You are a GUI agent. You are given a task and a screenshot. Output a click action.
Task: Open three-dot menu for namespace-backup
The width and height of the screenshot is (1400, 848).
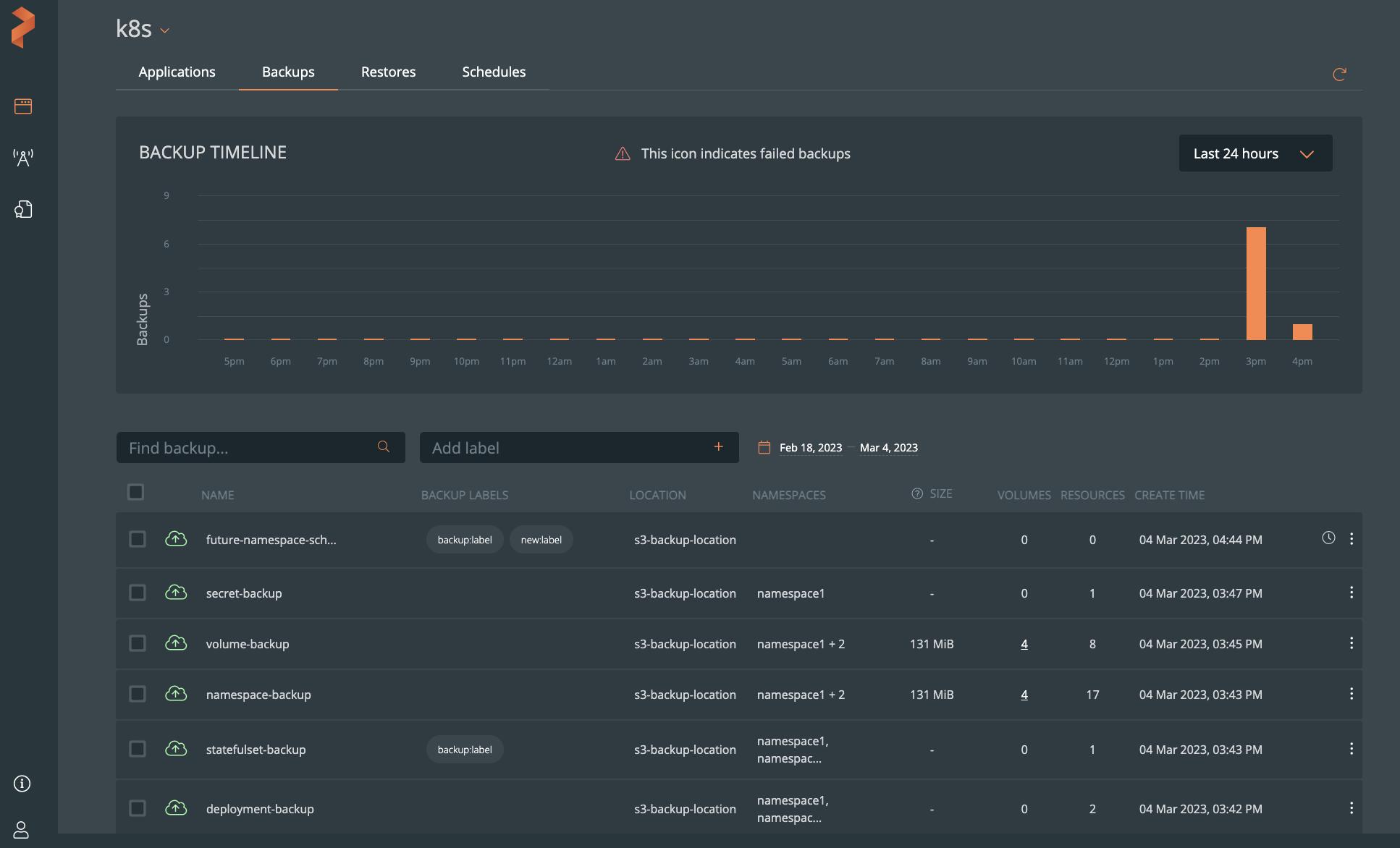tap(1351, 694)
